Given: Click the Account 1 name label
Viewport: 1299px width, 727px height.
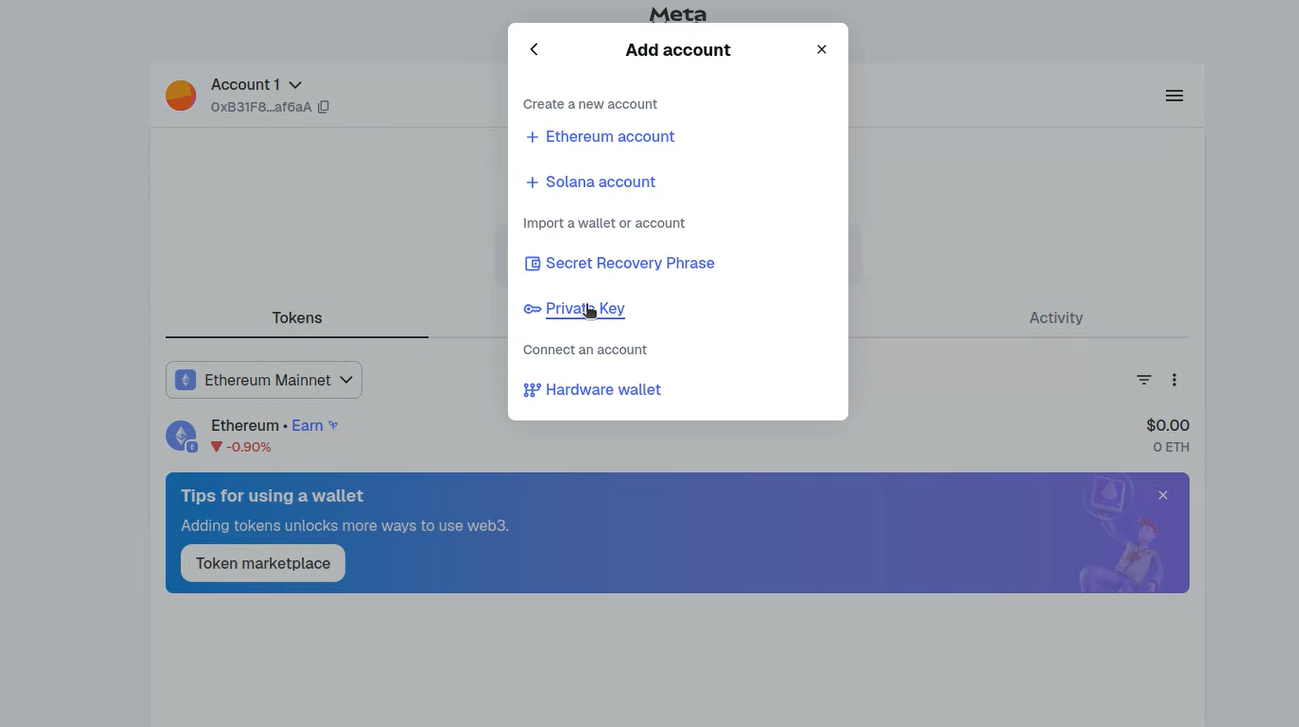Looking at the screenshot, I should coord(245,85).
